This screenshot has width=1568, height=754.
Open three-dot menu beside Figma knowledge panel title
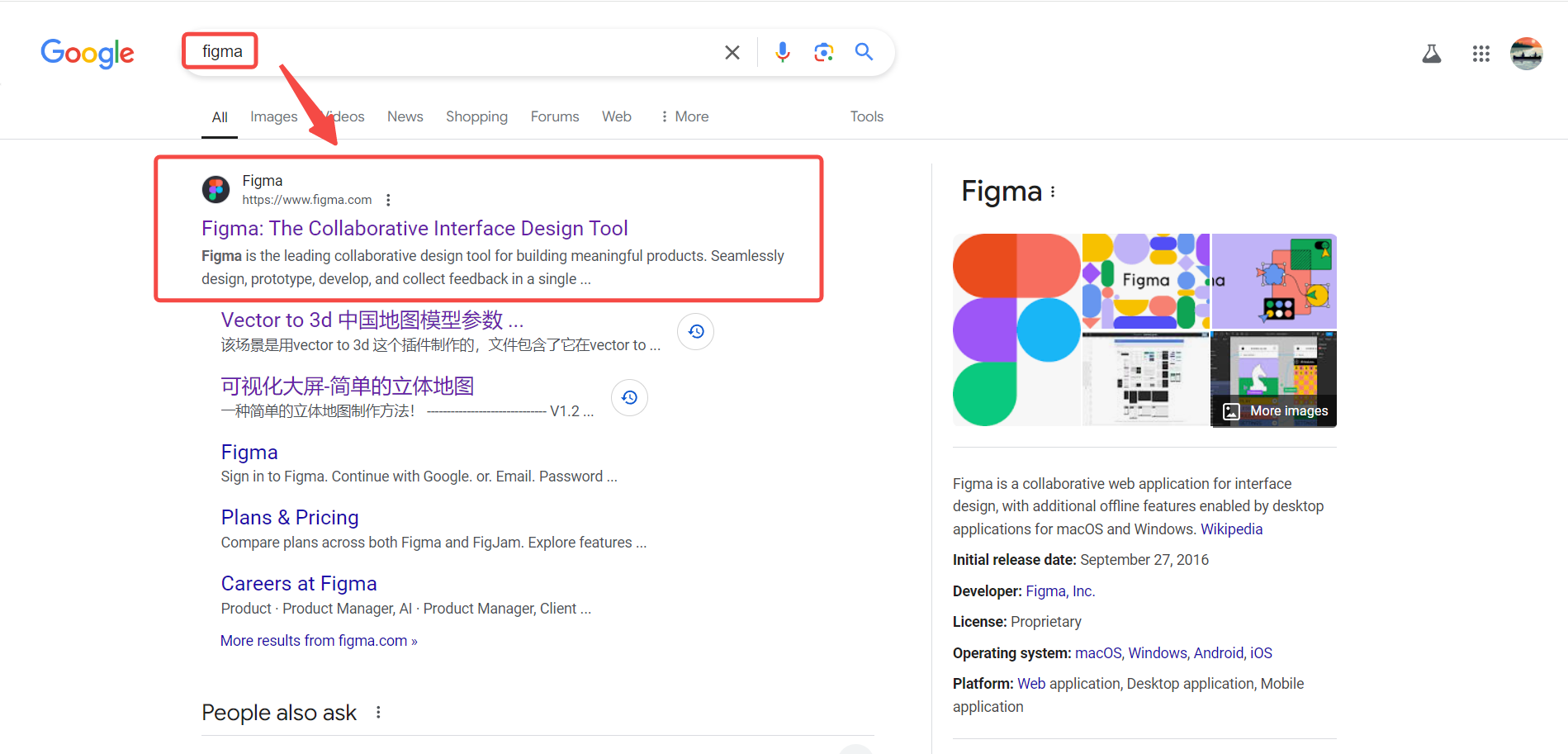1053,192
